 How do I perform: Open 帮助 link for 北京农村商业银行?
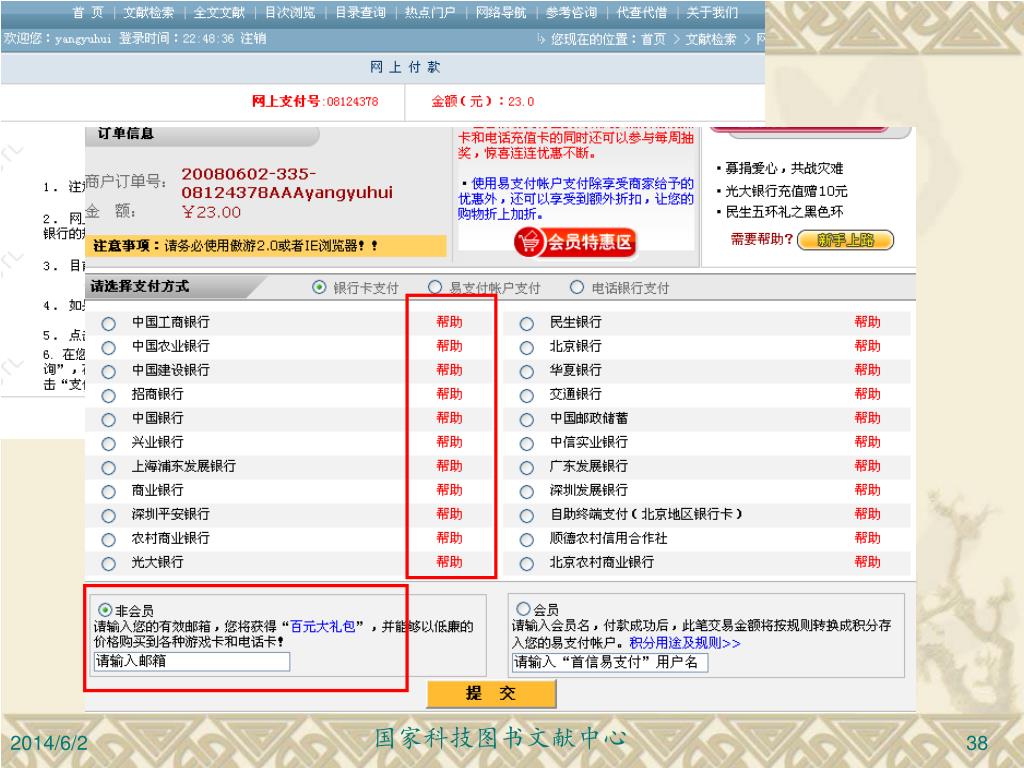(x=867, y=562)
